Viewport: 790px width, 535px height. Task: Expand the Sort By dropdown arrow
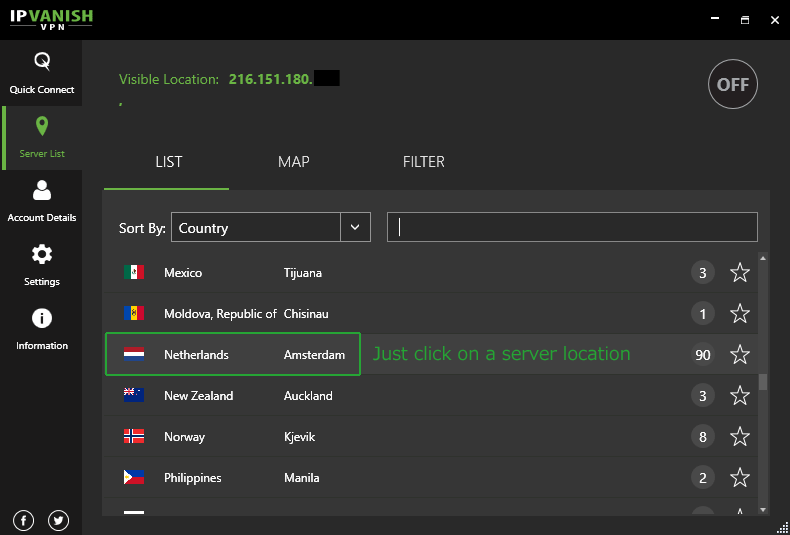pyautogui.click(x=355, y=228)
